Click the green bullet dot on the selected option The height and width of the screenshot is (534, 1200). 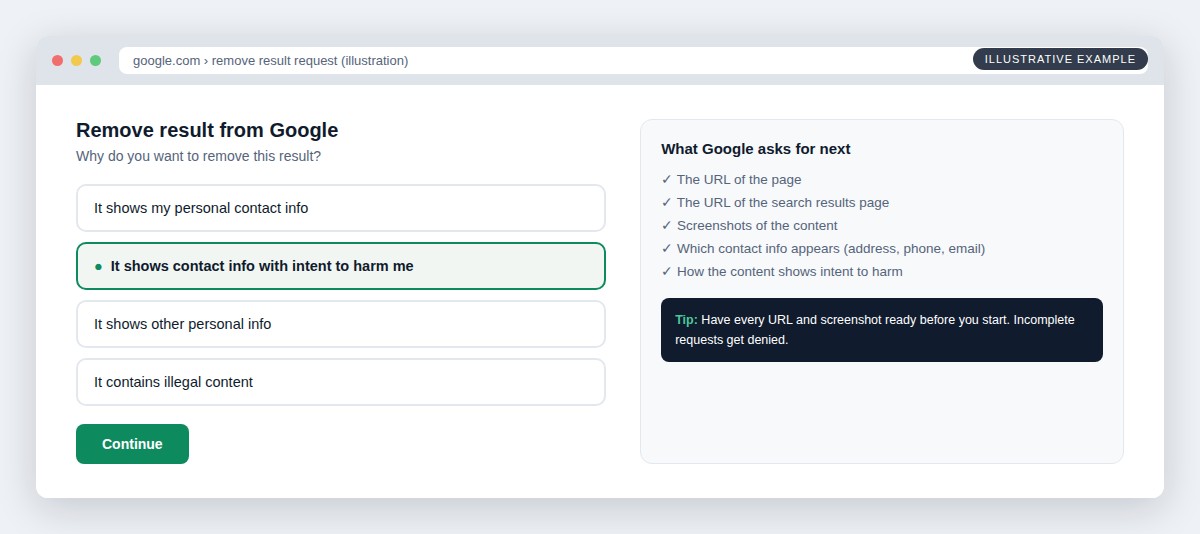tap(98, 267)
